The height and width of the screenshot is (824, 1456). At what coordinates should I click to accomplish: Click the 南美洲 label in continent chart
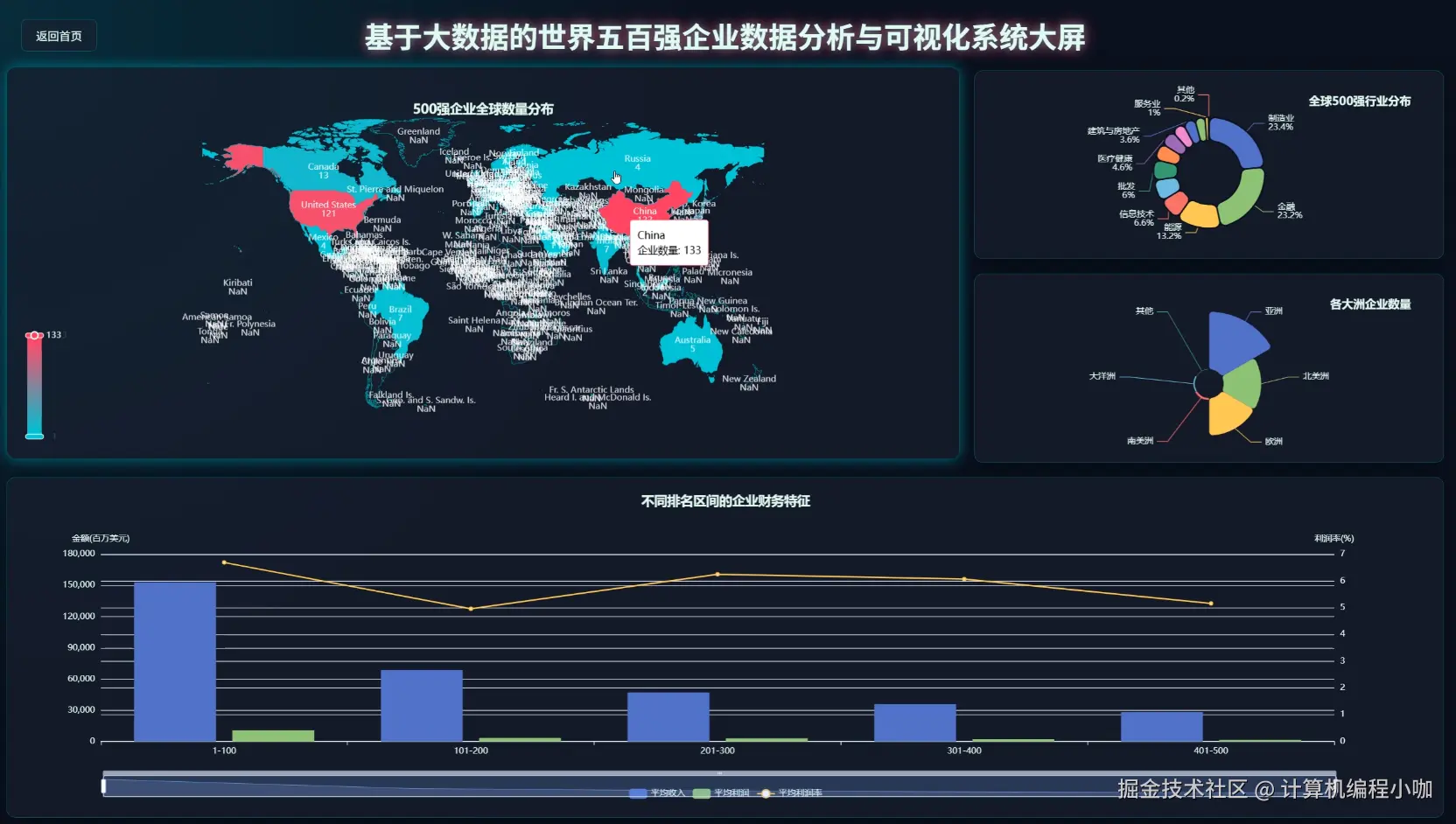(x=1140, y=441)
